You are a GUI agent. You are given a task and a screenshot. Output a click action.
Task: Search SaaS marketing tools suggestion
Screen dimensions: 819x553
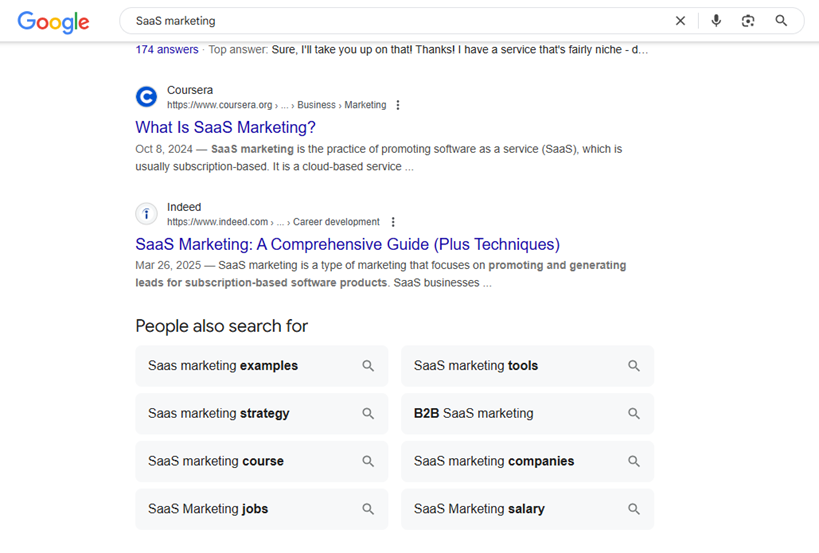pos(527,366)
